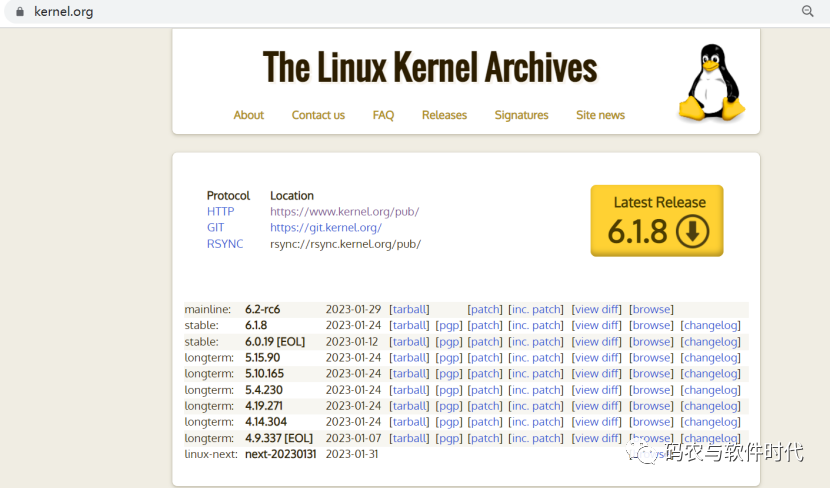The height and width of the screenshot is (488, 830).
Task: Open patch for 6.0.19 [EOL]
Action: [x=485, y=341]
